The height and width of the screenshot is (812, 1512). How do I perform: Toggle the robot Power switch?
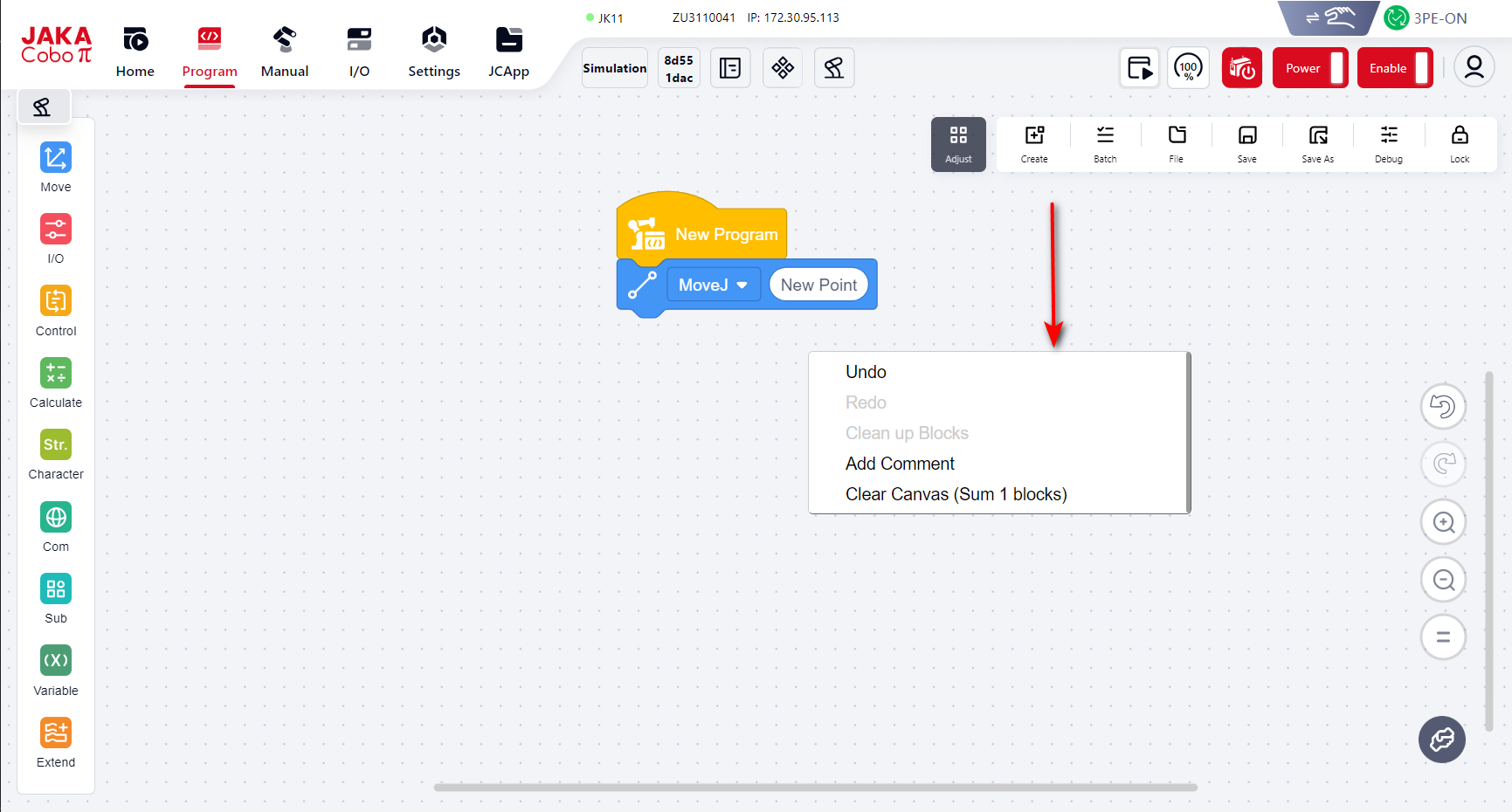coord(1310,68)
